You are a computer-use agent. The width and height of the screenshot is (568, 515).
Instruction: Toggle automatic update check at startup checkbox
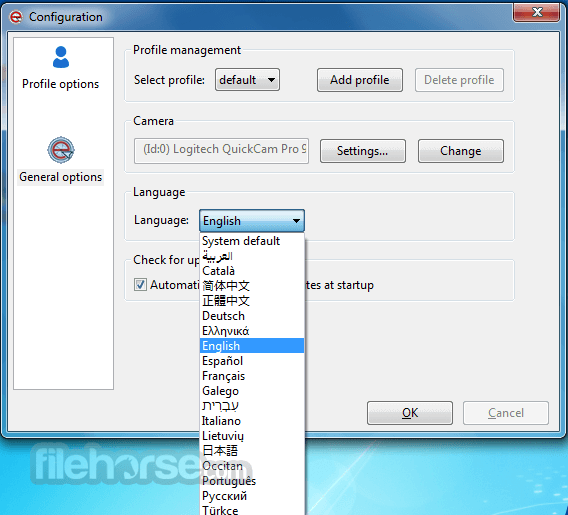[x=140, y=285]
